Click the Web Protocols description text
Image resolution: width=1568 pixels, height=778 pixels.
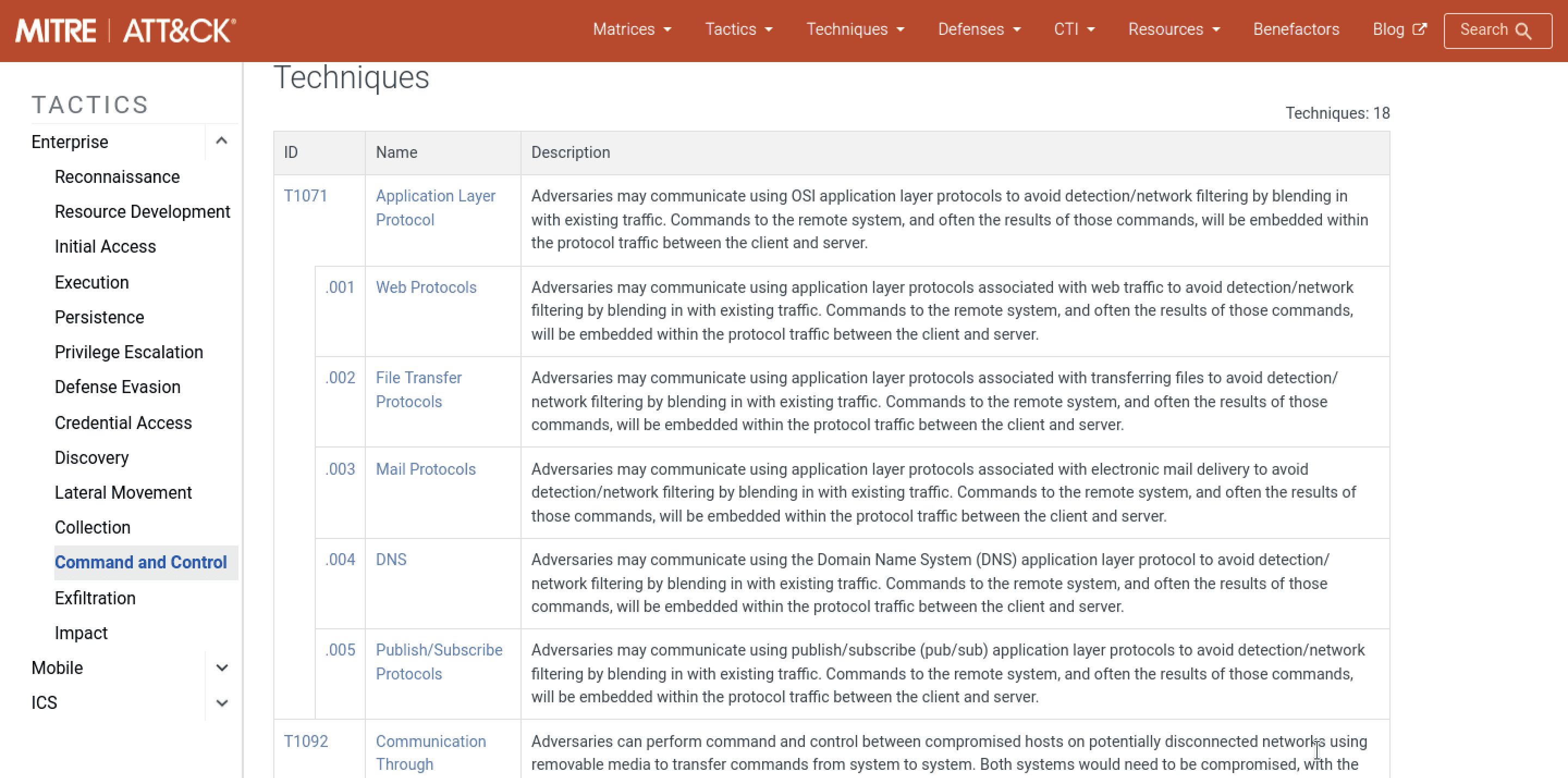click(942, 310)
